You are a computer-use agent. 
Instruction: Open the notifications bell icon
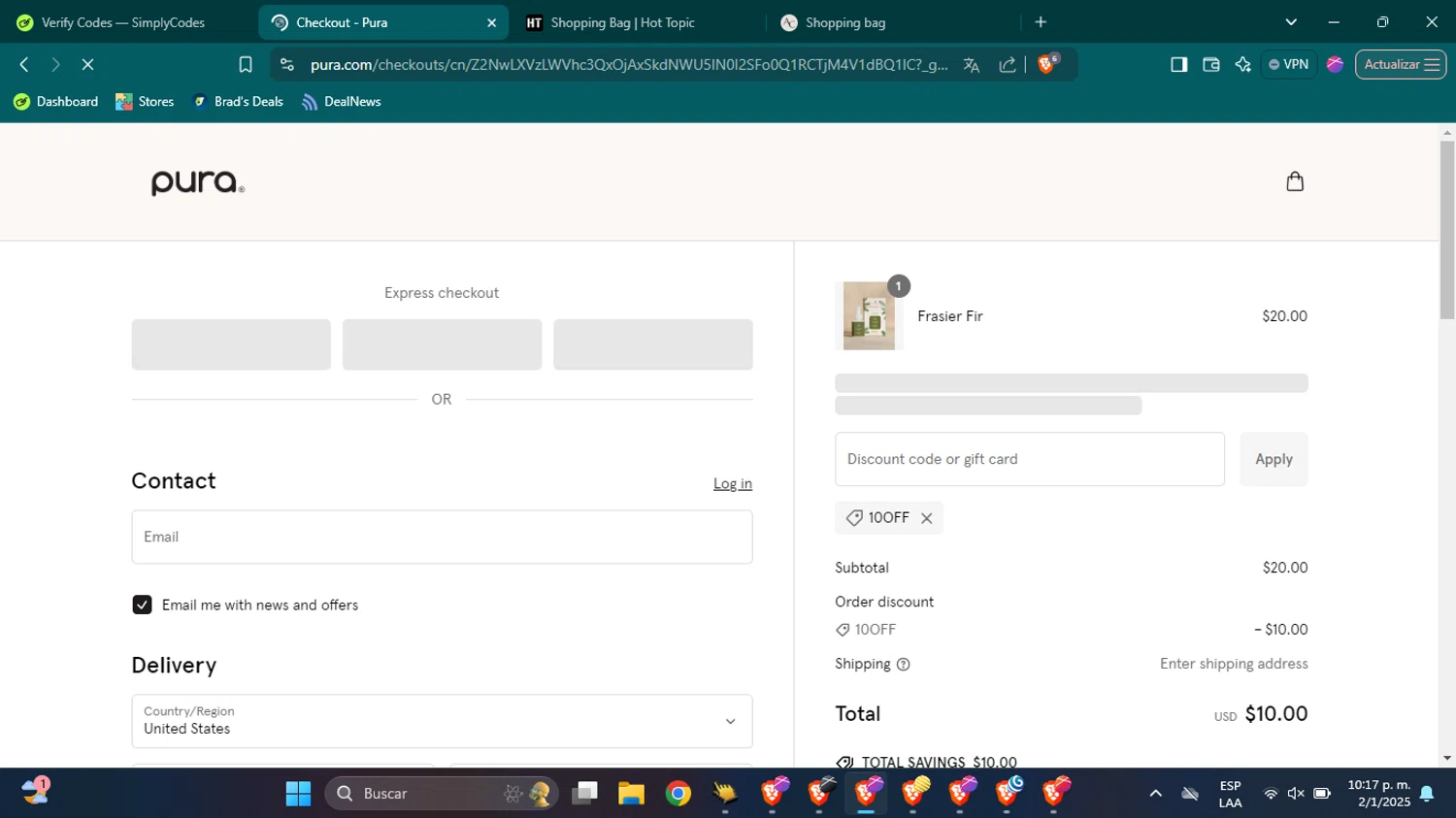point(1427,794)
